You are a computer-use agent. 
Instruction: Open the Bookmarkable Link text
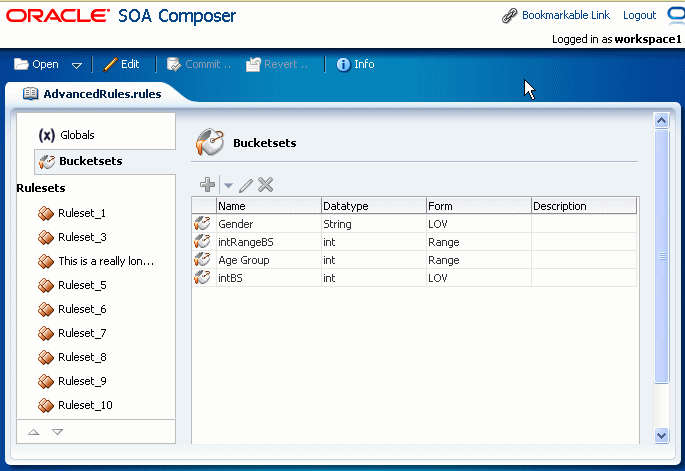point(566,15)
